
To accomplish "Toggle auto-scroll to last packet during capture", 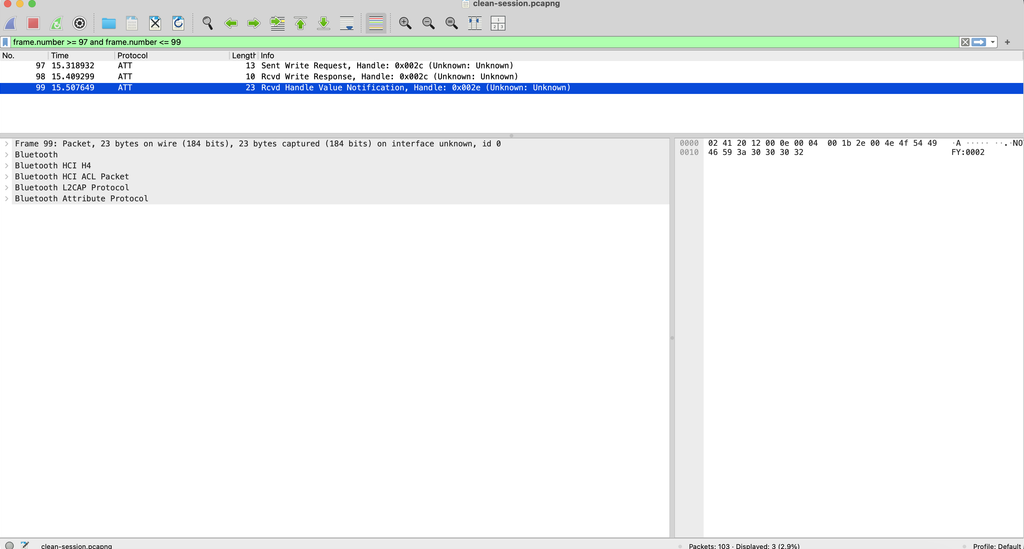I will 347,24.
